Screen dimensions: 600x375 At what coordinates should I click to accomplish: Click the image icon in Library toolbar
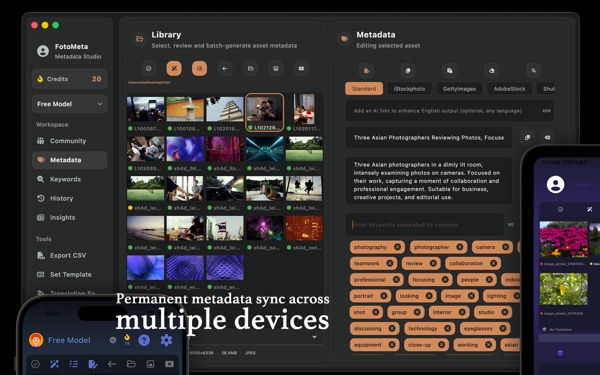[276, 68]
